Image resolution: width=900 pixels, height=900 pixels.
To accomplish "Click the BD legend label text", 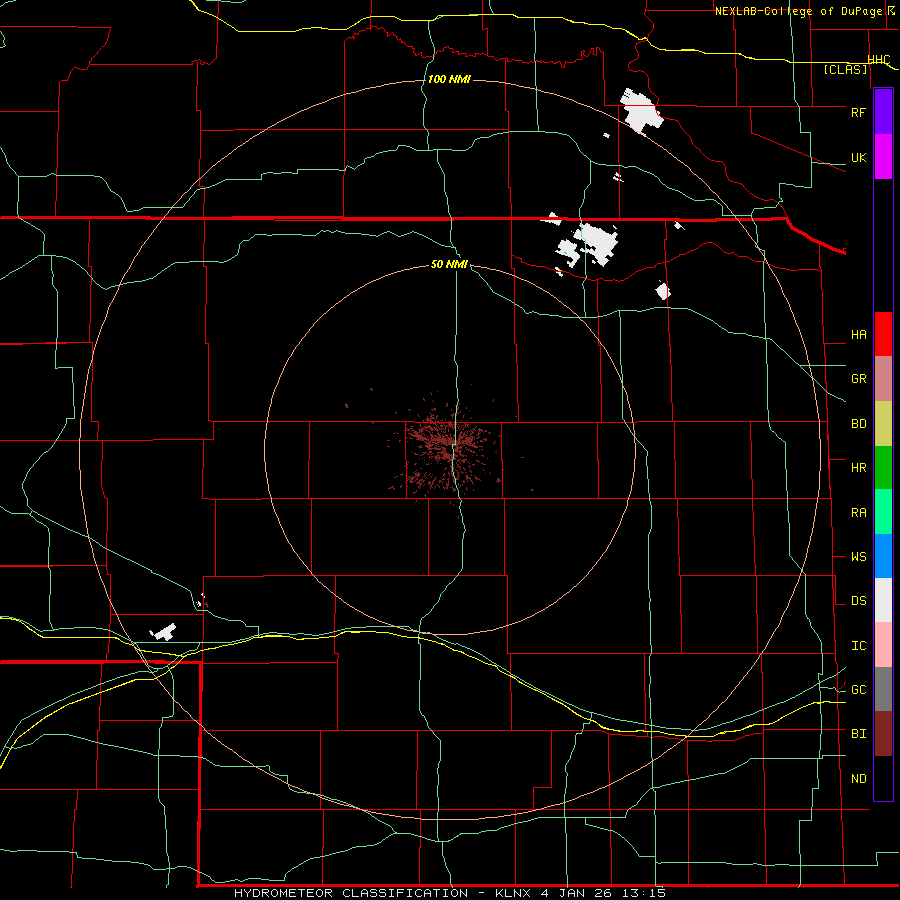I will pos(858,424).
